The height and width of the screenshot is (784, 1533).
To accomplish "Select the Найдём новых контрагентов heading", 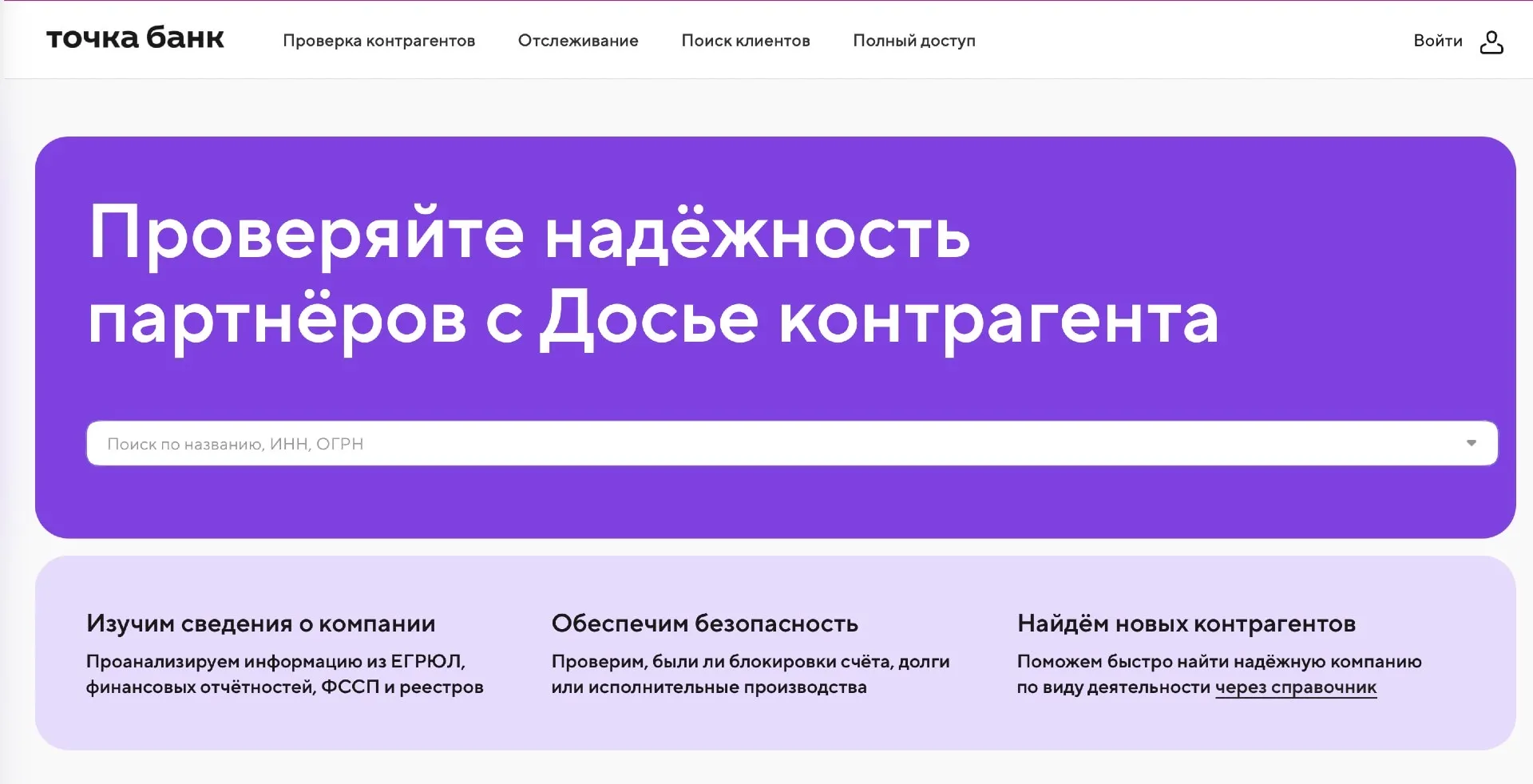I will coord(1186,624).
